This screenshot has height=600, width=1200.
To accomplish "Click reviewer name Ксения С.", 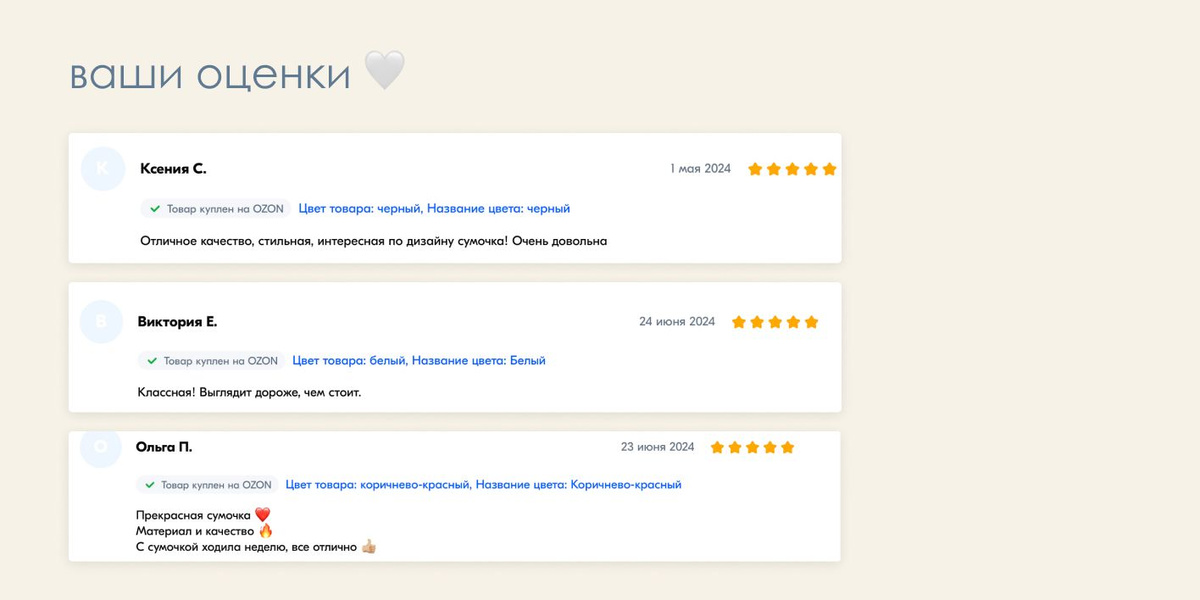I will coord(173,169).
